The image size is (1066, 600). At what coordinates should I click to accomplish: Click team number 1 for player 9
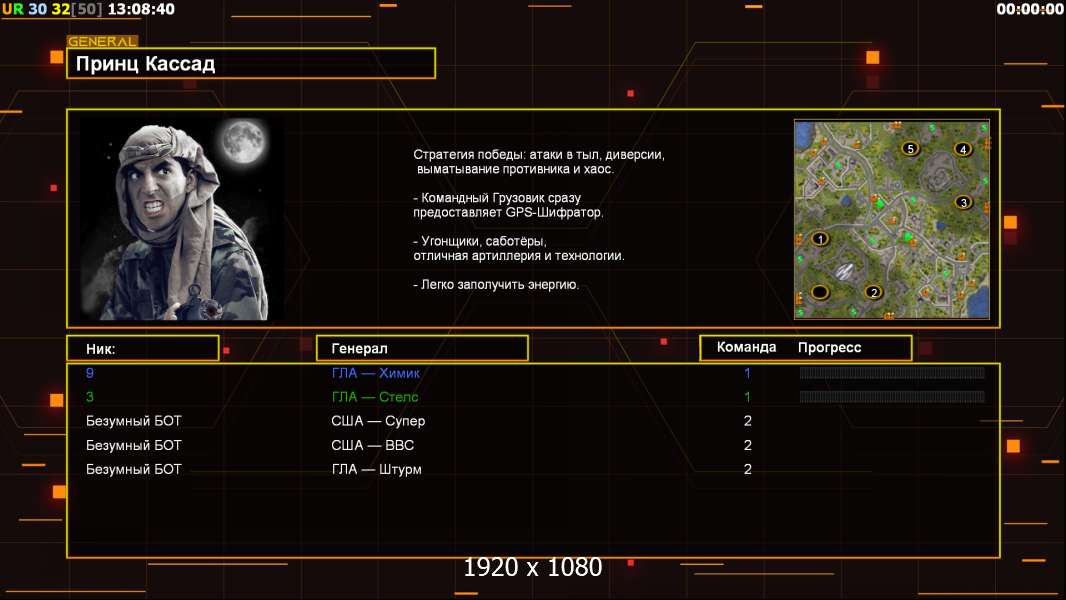tap(747, 372)
